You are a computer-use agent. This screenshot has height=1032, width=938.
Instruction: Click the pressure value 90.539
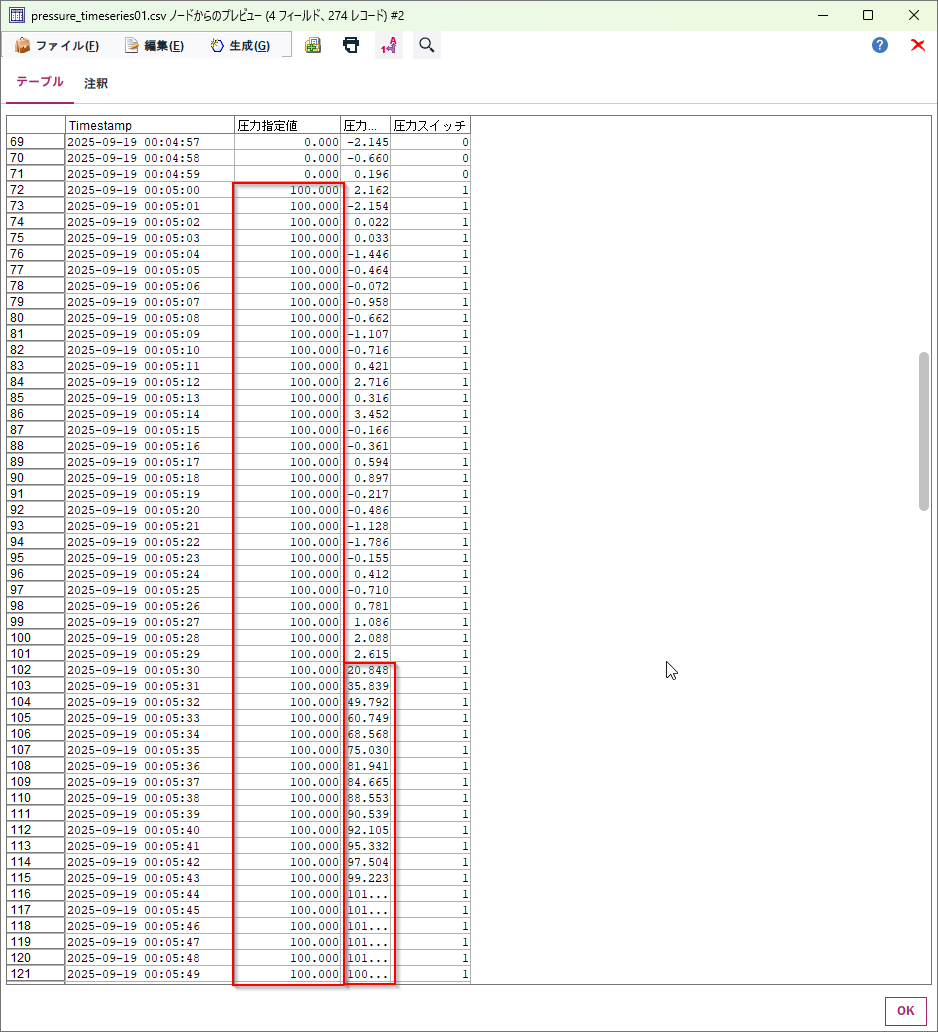pos(368,814)
